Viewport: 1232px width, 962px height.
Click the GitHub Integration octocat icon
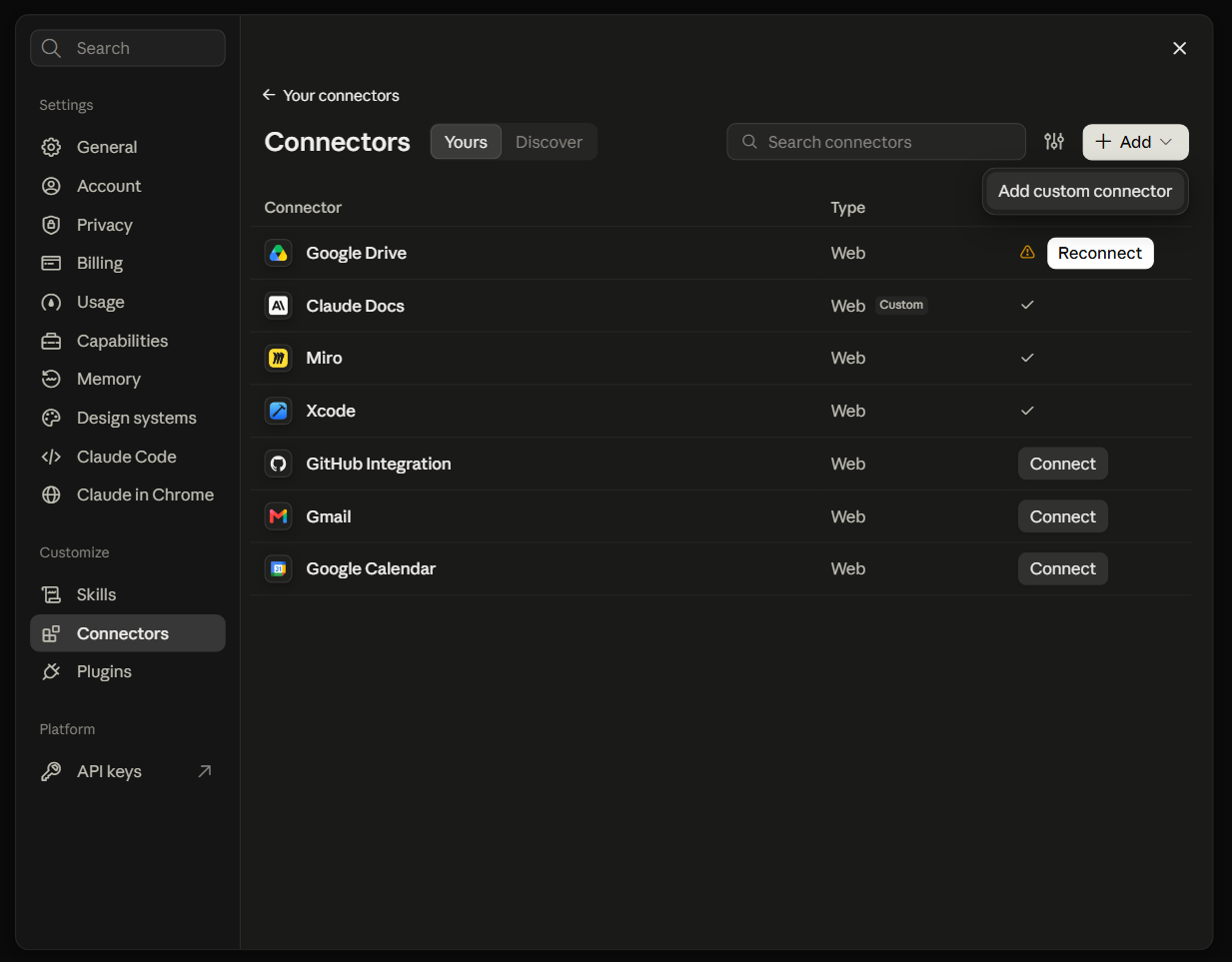point(279,464)
